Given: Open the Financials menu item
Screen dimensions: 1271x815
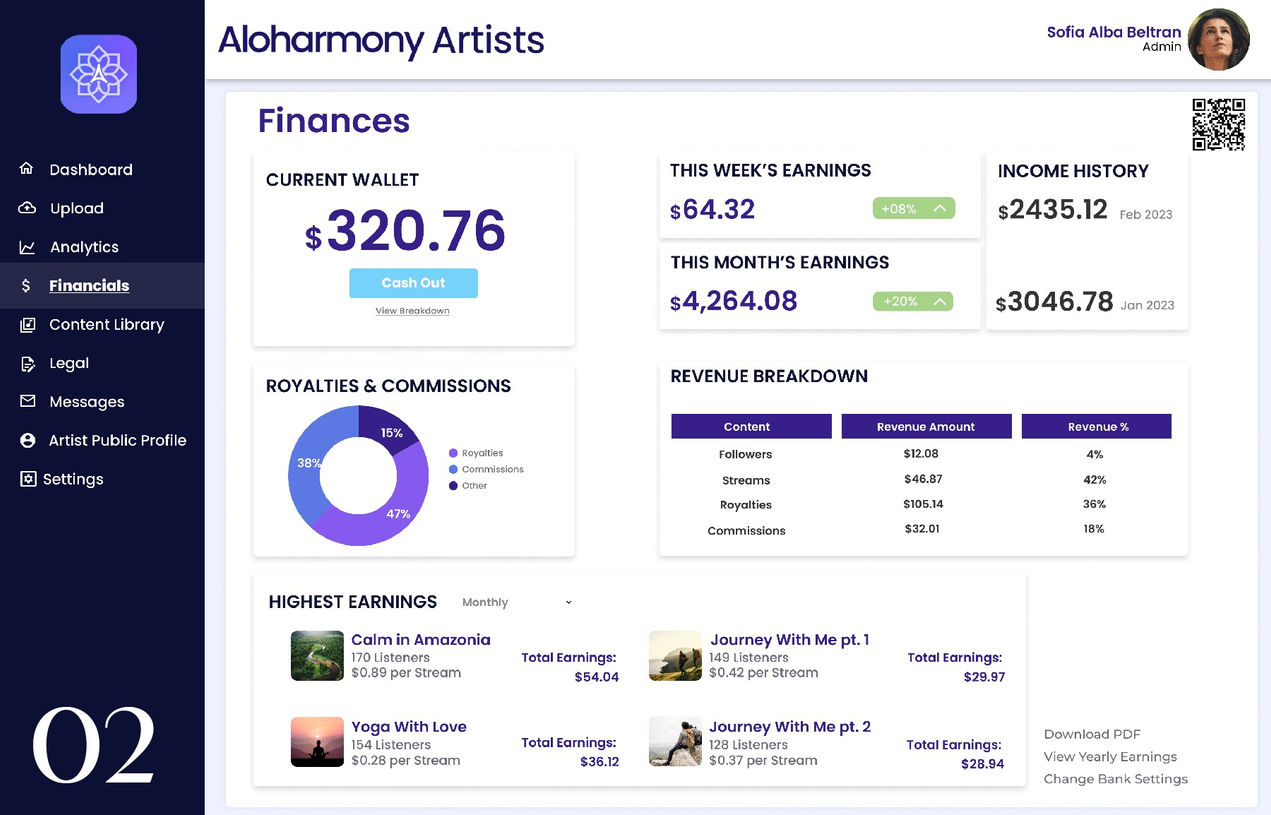Looking at the screenshot, I should tap(89, 286).
